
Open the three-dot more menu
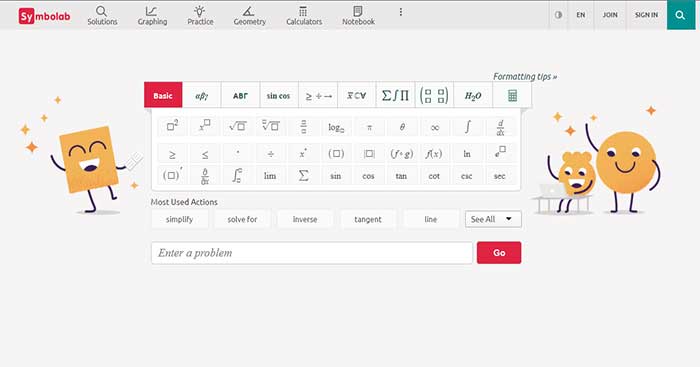[400, 12]
